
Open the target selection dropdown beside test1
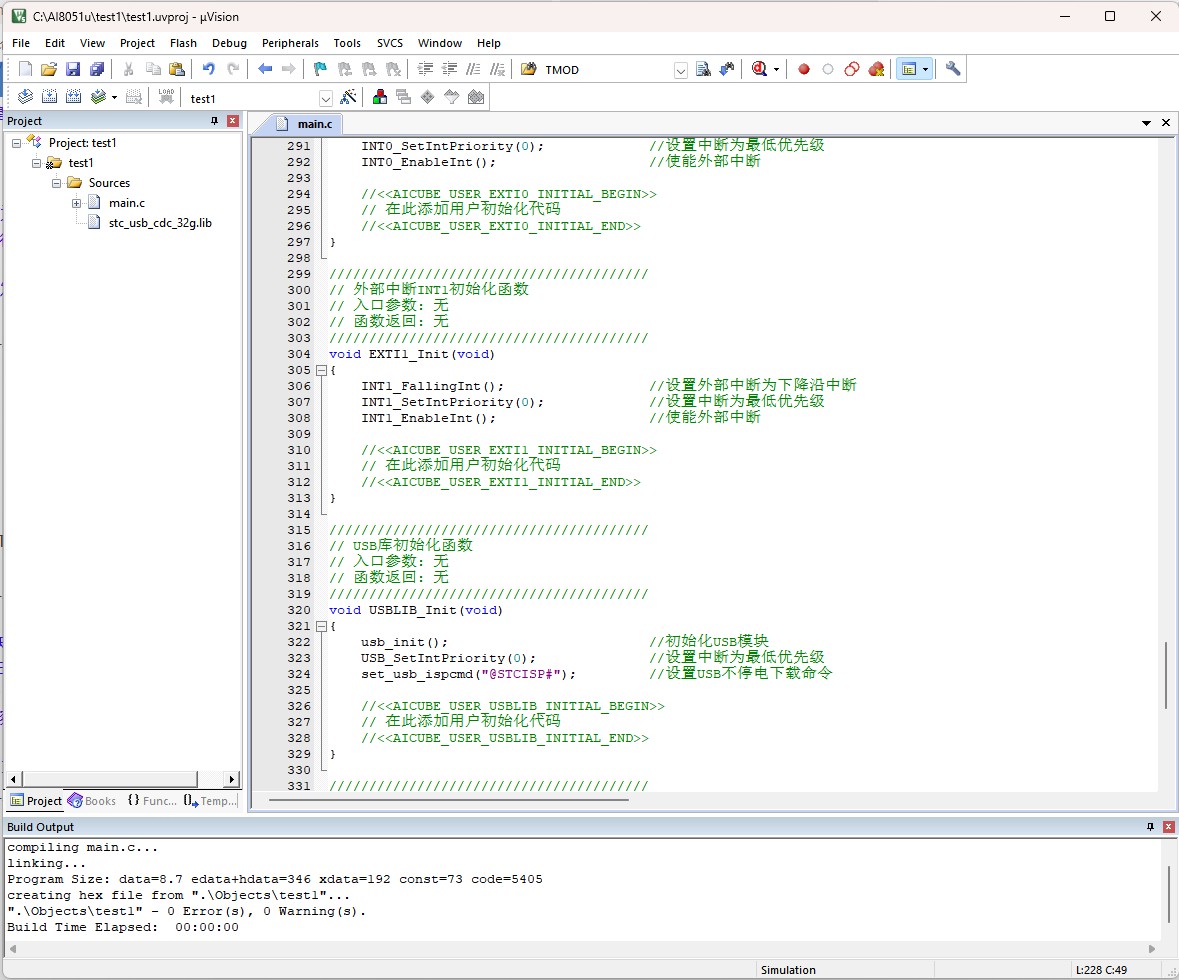326,99
